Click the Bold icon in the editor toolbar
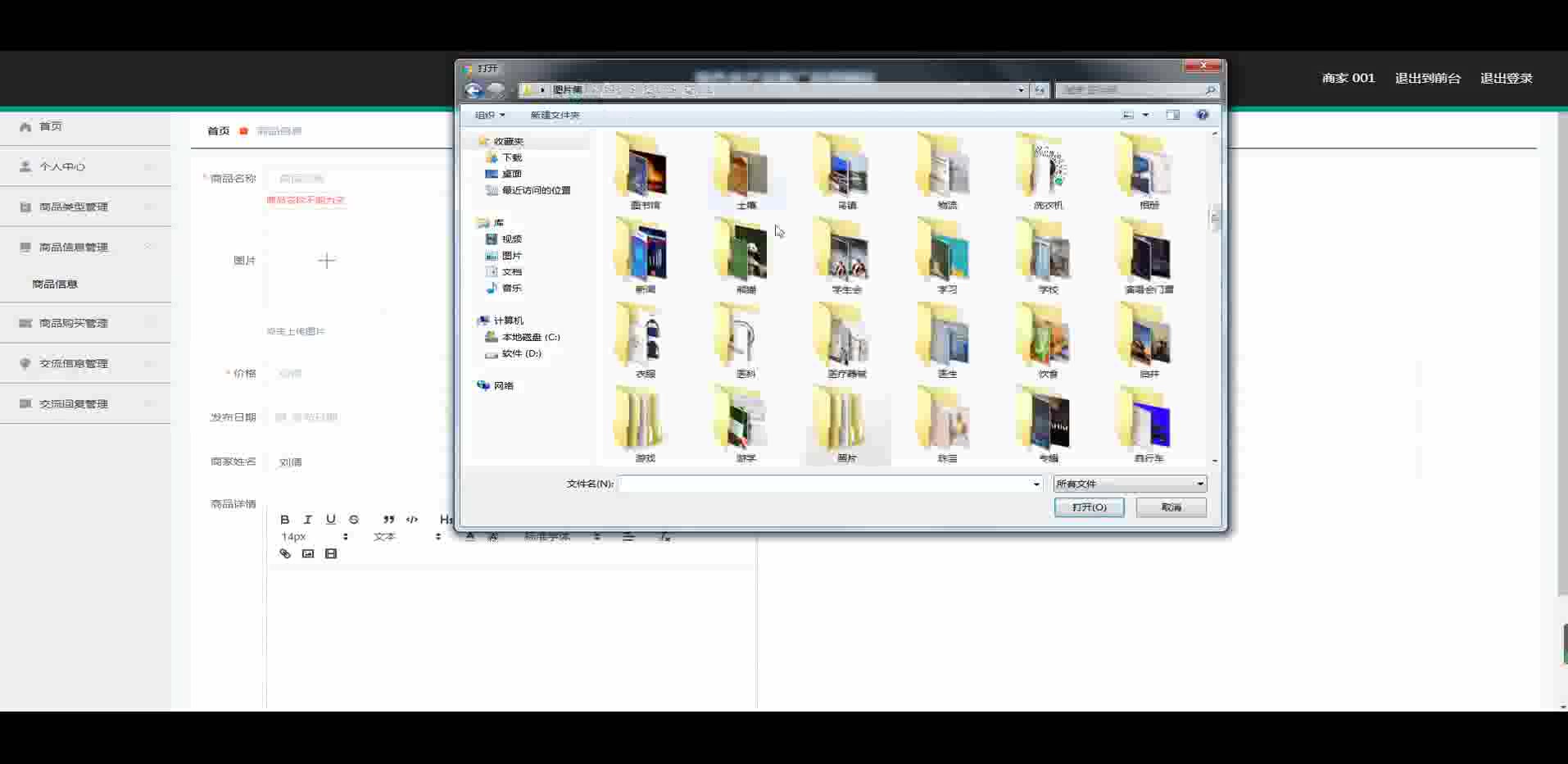The height and width of the screenshot is (764, 1568). (x=285, y=519)
